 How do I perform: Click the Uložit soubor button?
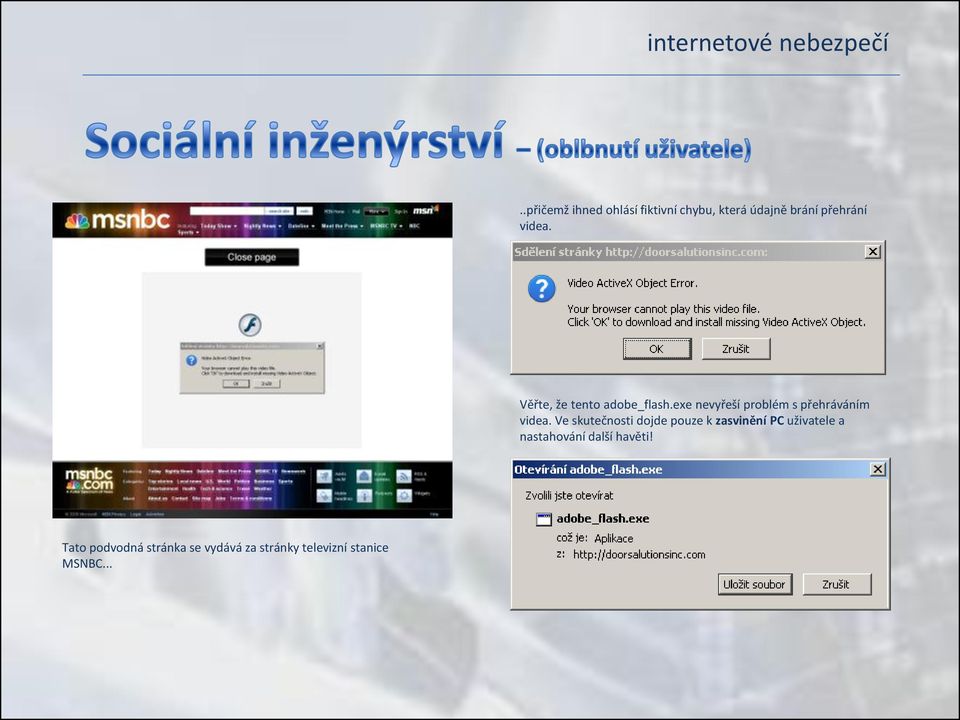(x=754, y=584)
